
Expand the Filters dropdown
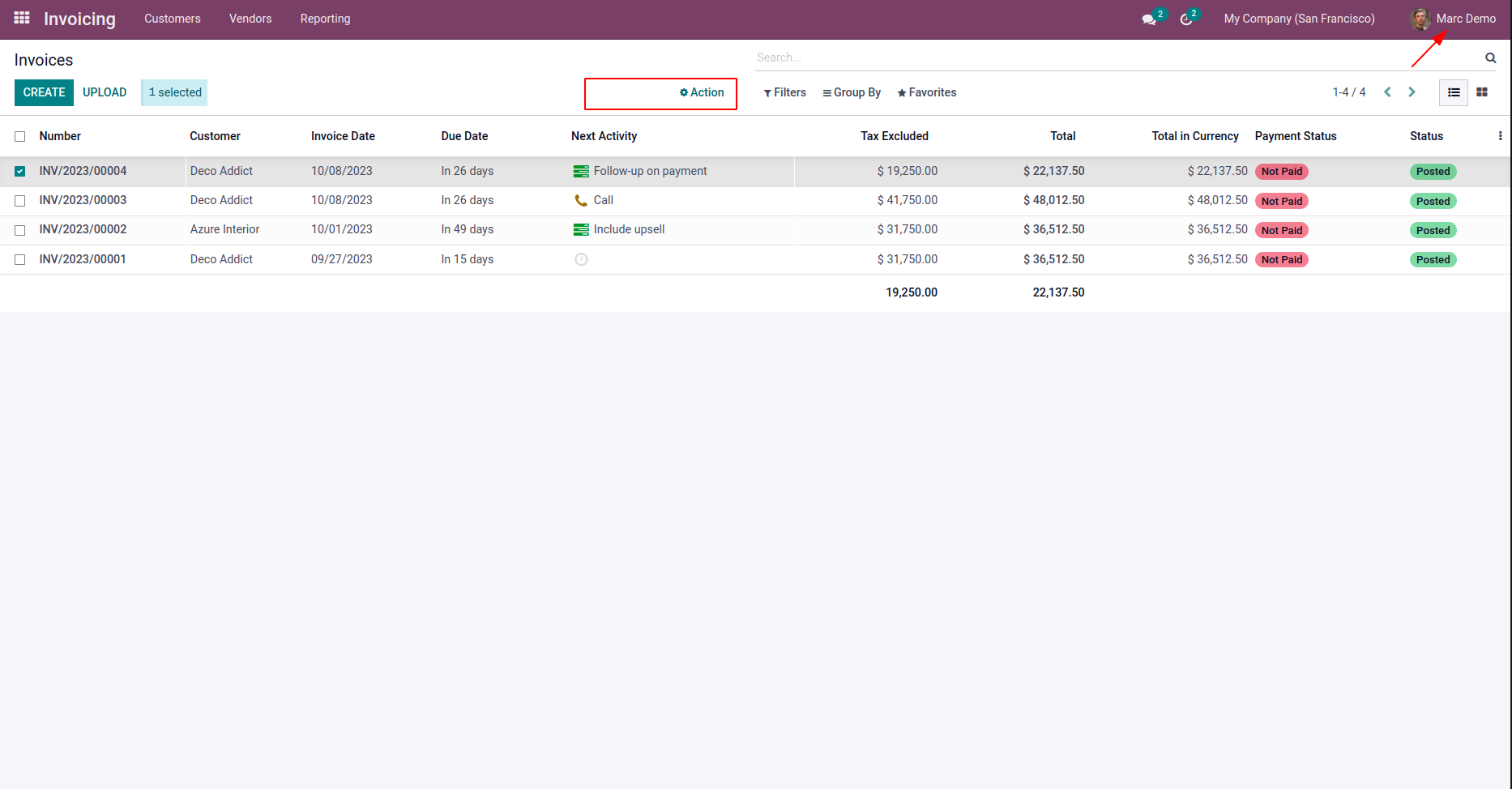(x=784, y=92)
